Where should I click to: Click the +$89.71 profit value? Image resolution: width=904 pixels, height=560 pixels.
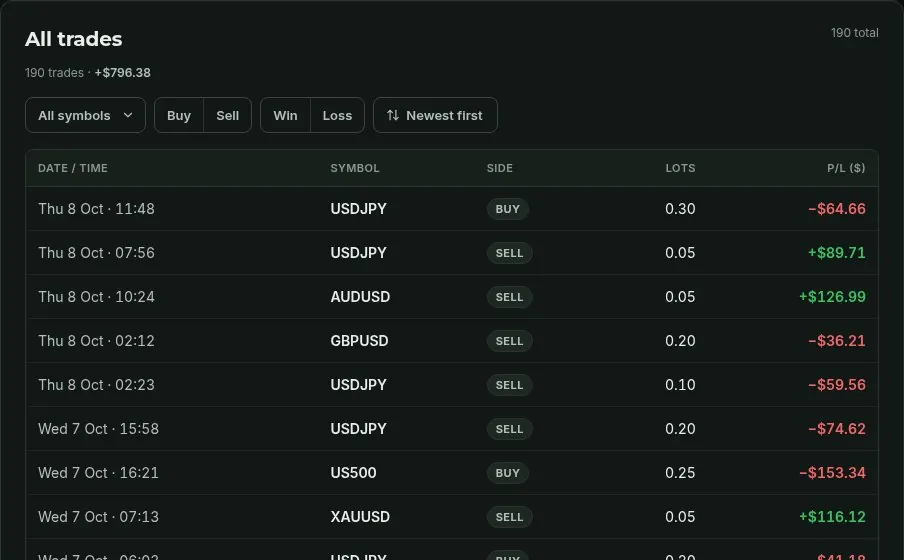(x=837, y=253)
